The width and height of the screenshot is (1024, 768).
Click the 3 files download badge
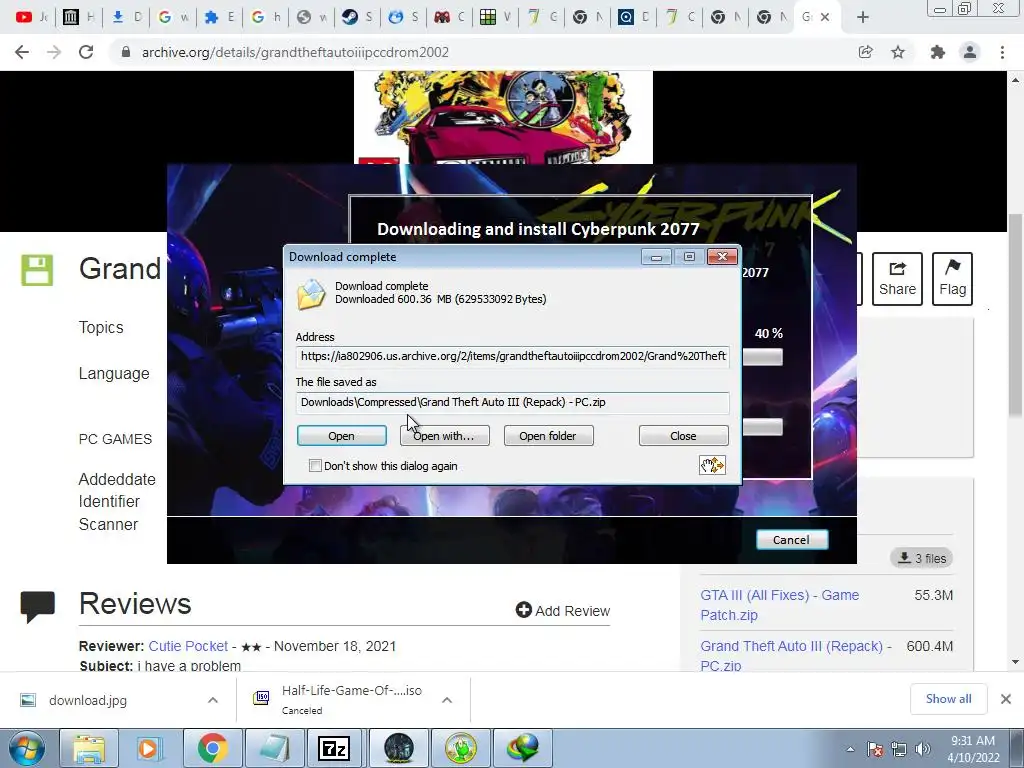(921, 558)
